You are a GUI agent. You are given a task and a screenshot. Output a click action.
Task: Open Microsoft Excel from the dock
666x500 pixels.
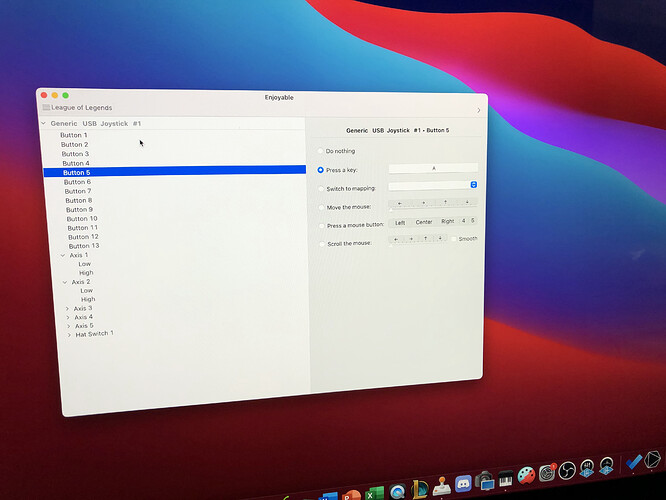[375, 494]
